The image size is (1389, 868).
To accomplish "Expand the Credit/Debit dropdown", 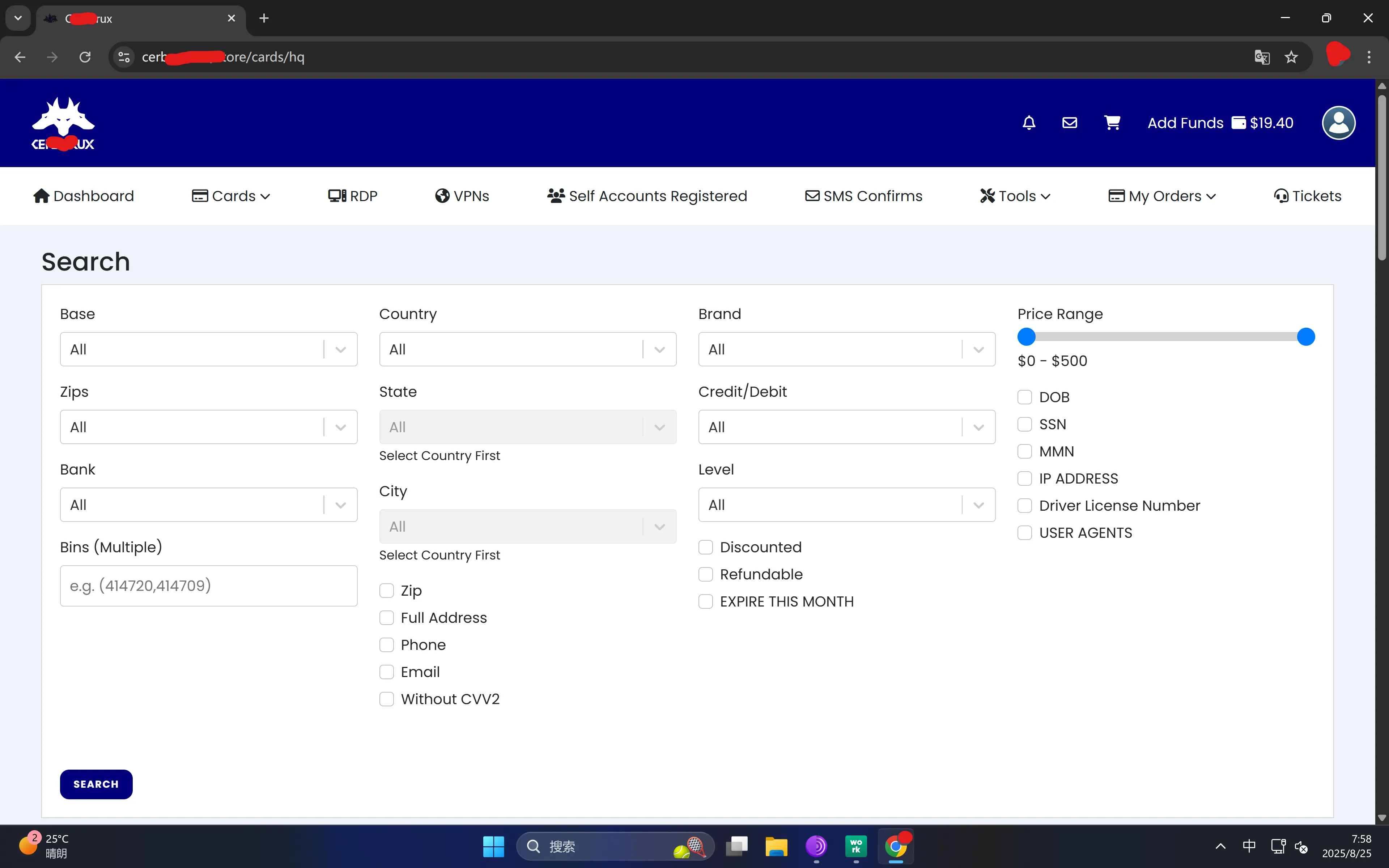I will coord(846,426).
